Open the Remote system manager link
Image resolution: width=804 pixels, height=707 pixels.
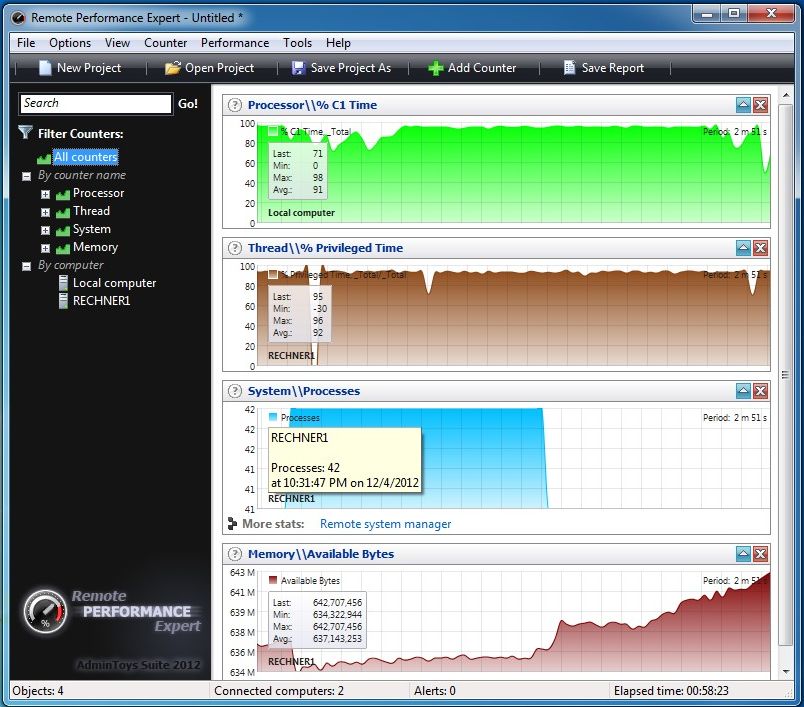click(x=386, y=524)
